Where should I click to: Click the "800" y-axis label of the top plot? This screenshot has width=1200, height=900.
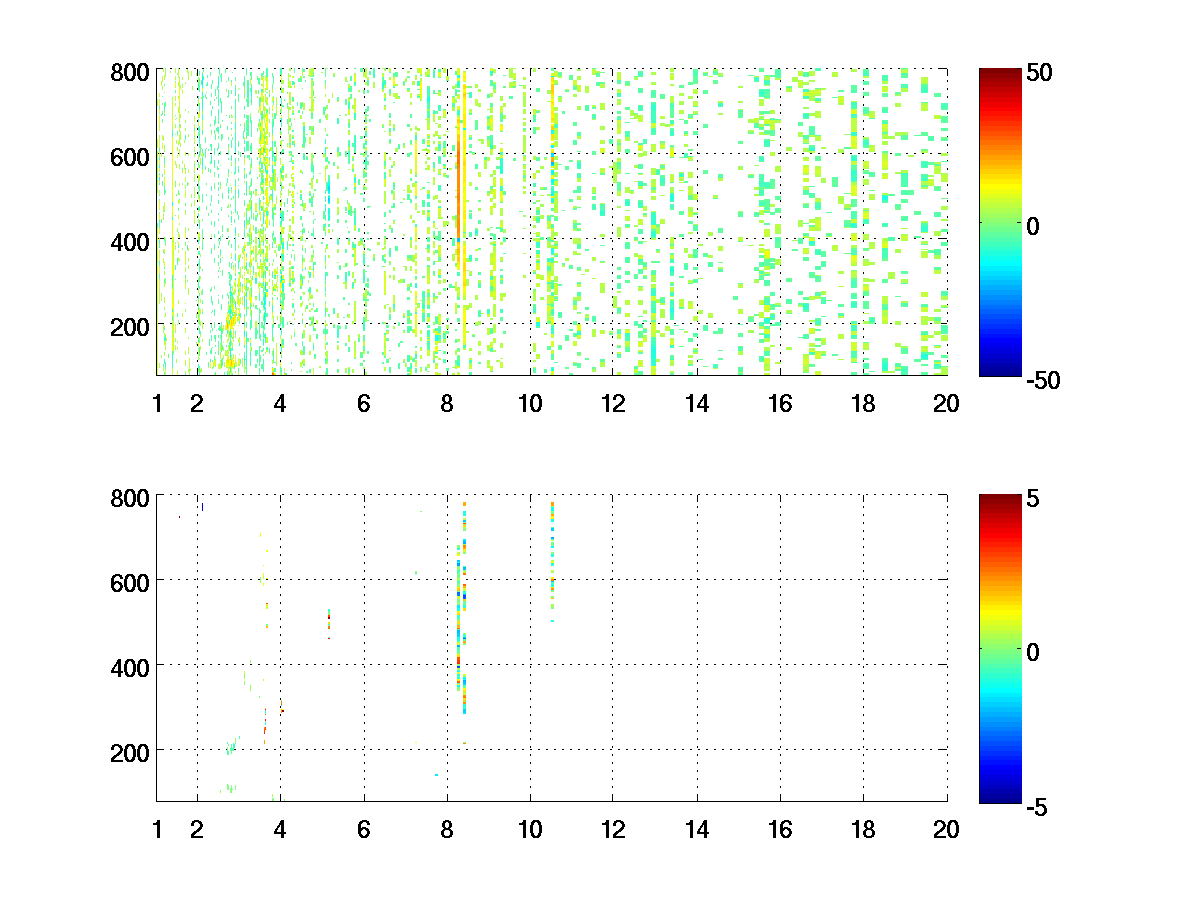tap(130, 72)
